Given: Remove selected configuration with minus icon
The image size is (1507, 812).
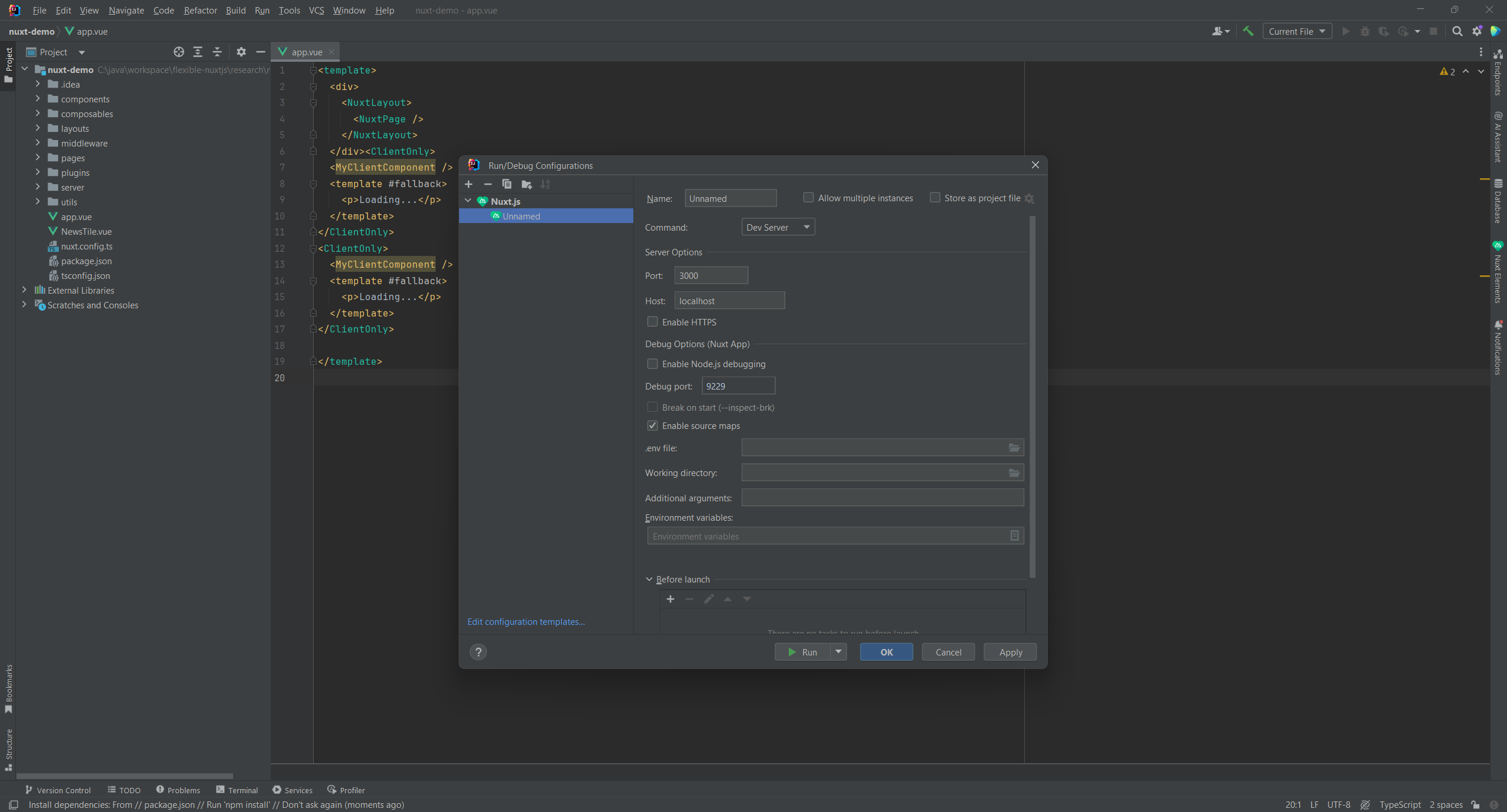Looking at the screenshot, I should [x=487, y=184].
